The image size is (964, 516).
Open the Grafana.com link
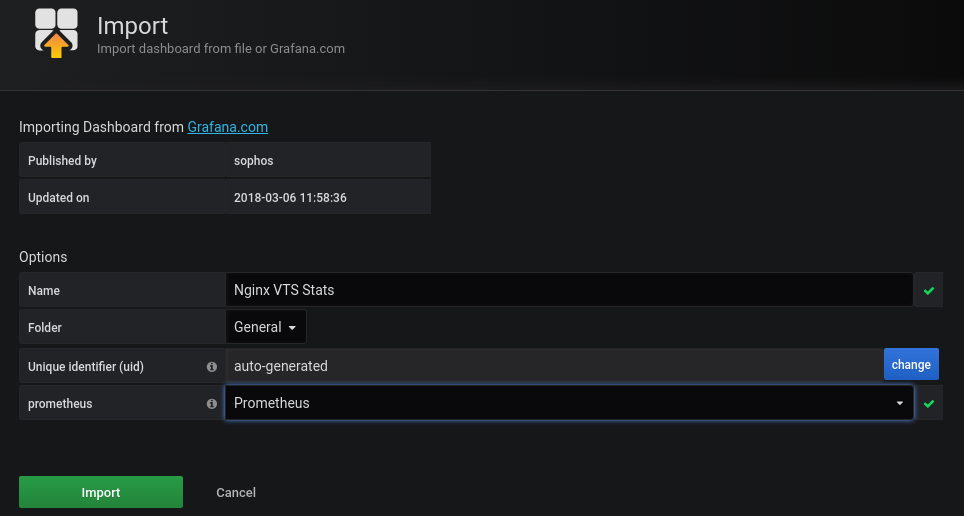click(227, 127)
